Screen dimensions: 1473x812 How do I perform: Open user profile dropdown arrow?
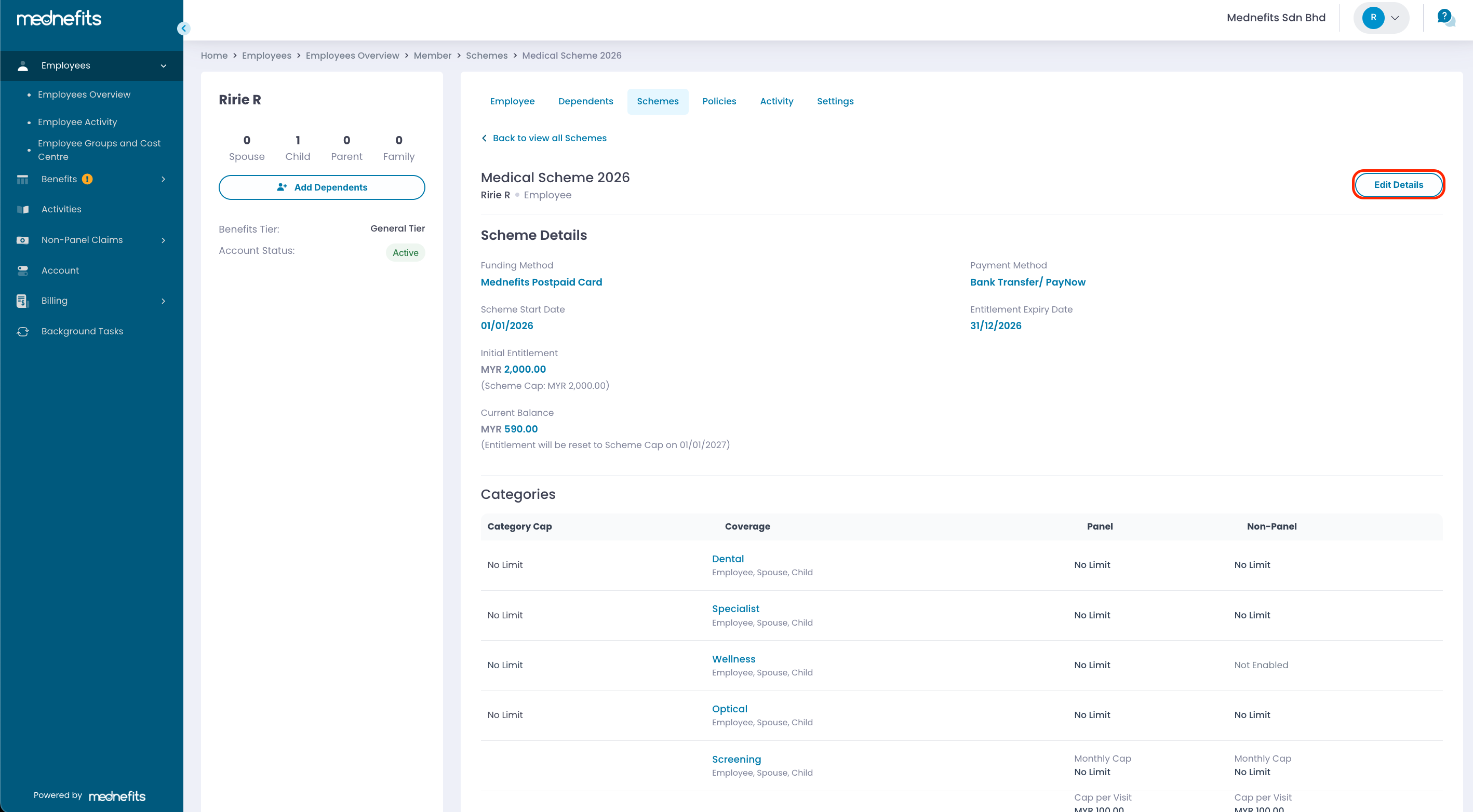(1395, 18)
